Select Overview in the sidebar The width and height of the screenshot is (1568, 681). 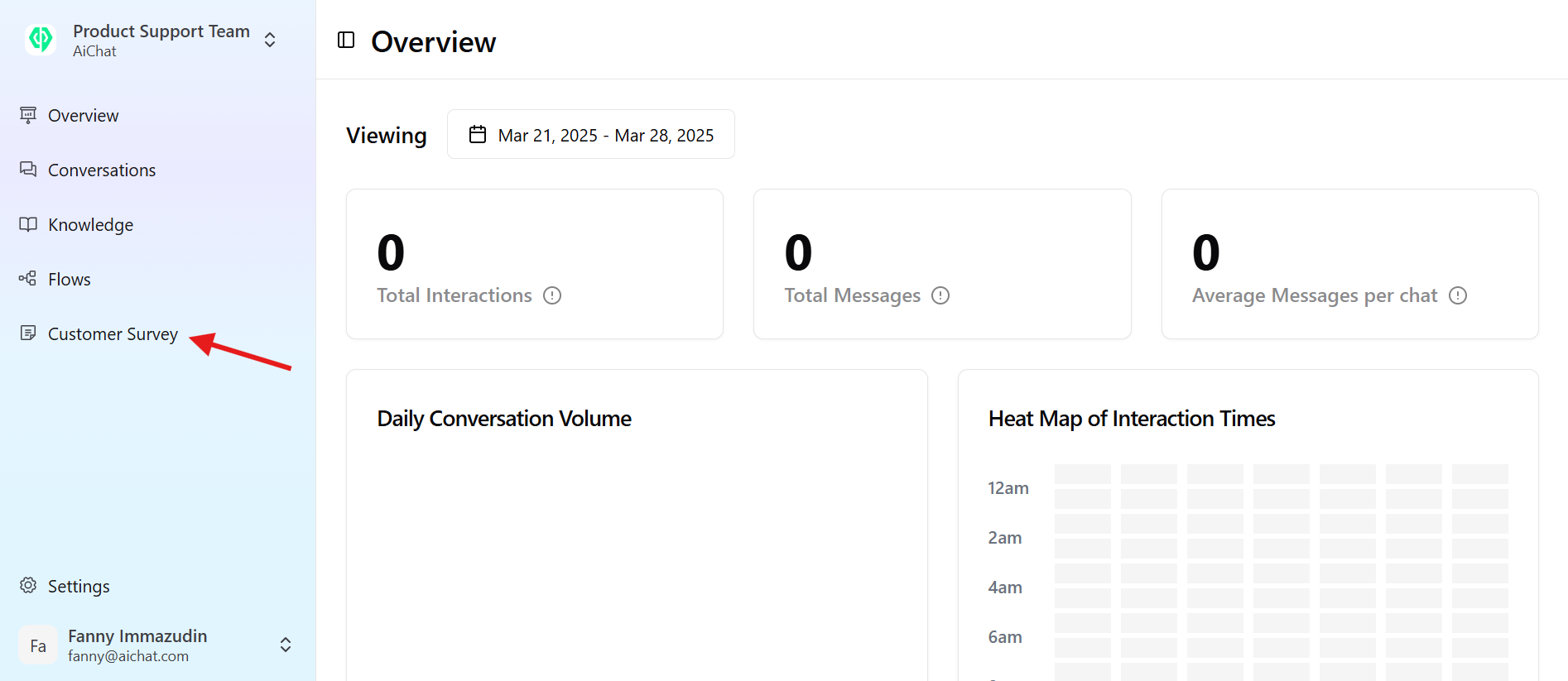[x=83, y=116]
